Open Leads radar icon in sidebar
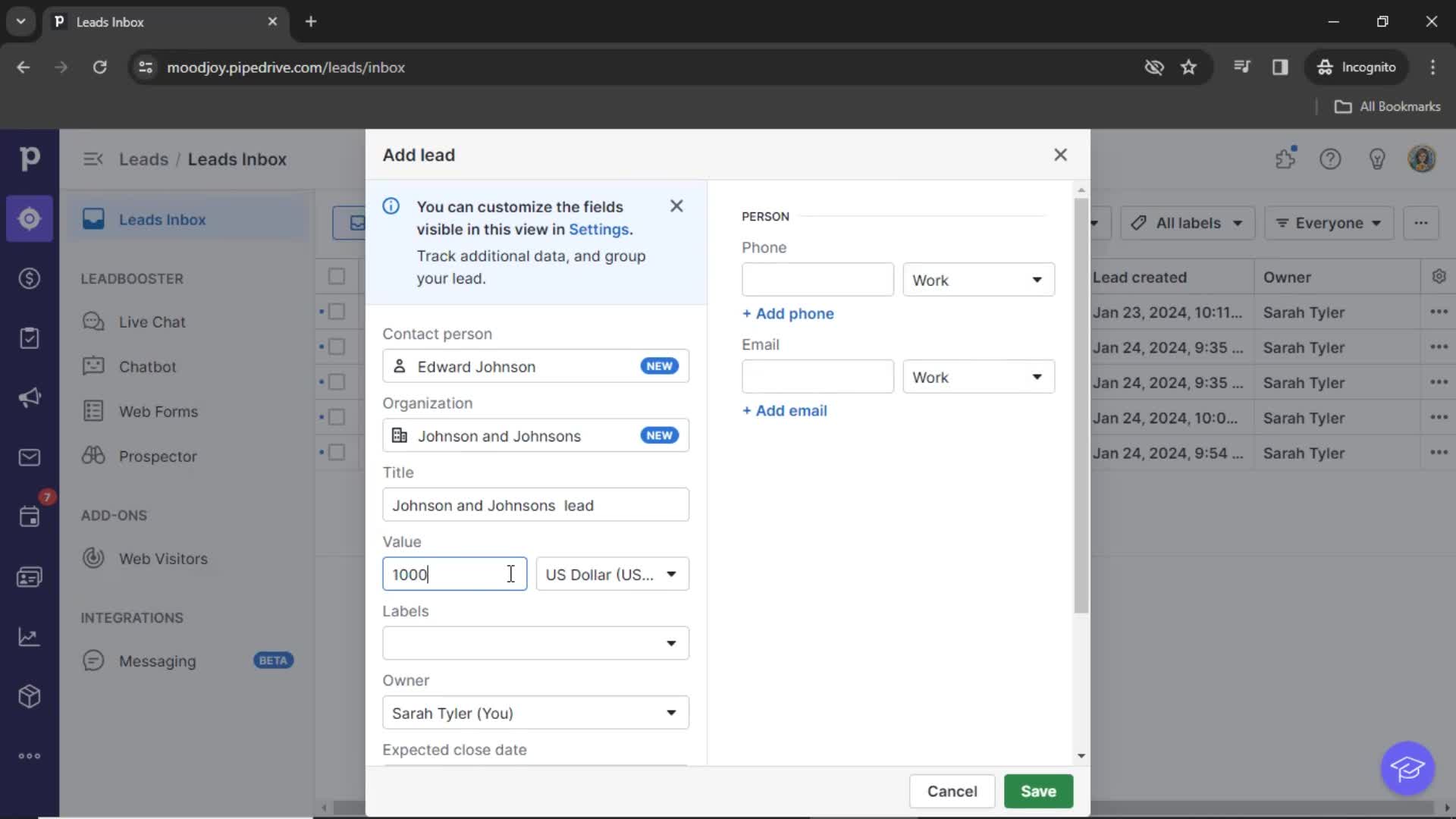The height and width of the screenshot is (819, 1456). 29,219
